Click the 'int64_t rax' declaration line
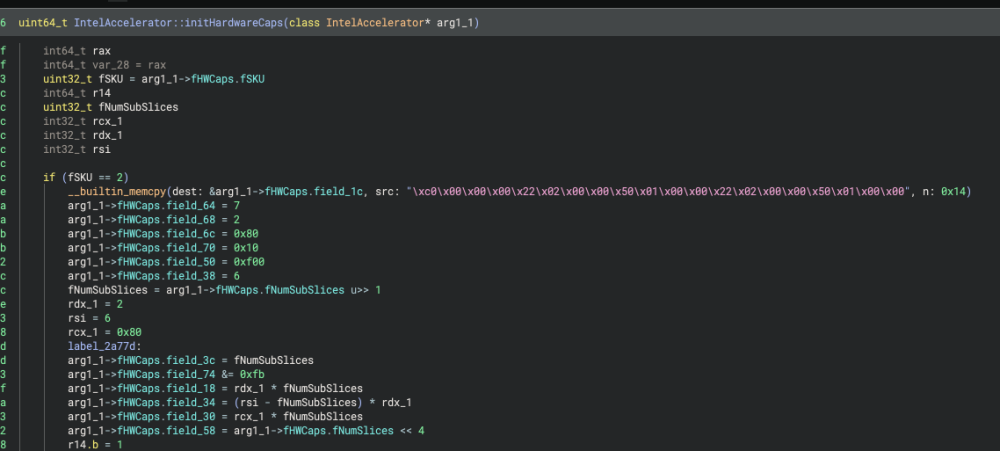 click(77, 51)
